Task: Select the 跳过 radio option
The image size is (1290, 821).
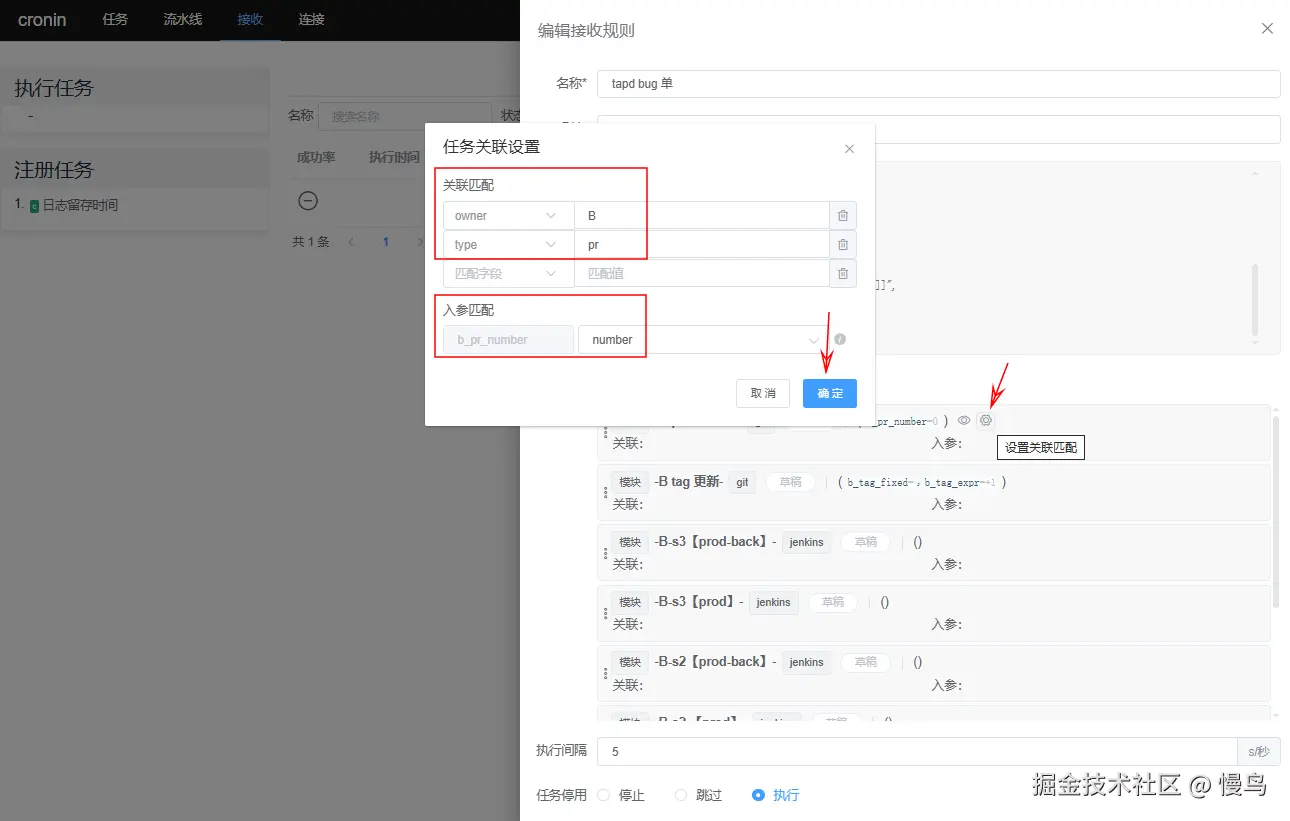Action: point(681,795)
